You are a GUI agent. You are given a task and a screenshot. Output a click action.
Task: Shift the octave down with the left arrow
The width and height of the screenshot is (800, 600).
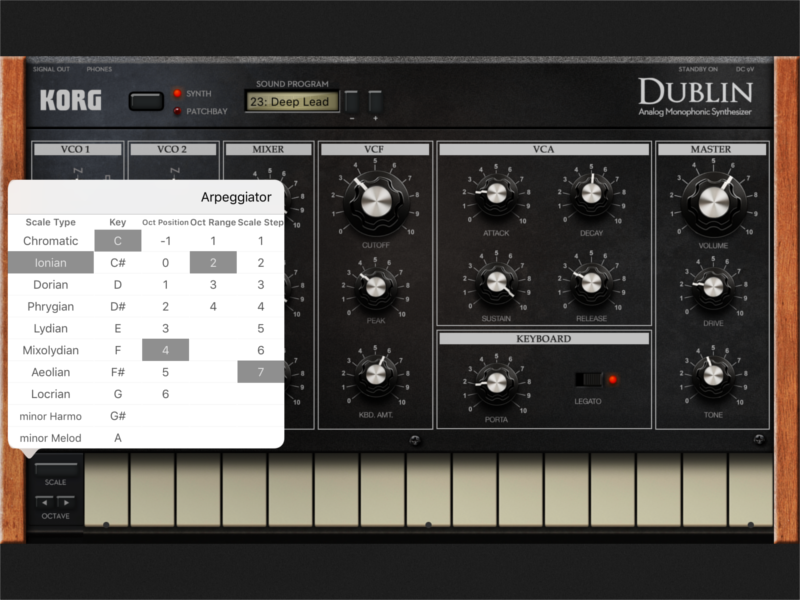[45, 503]
